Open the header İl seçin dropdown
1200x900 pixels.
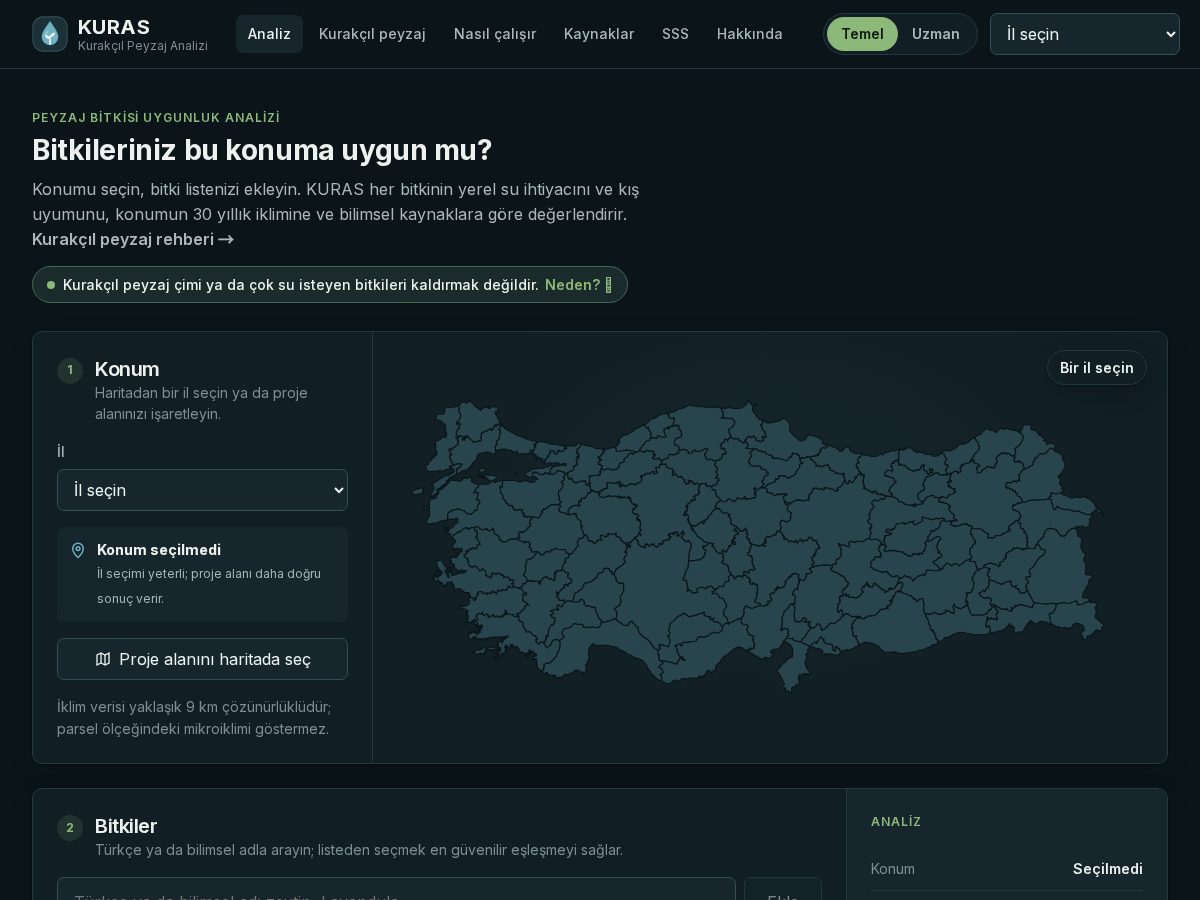[x=1085, y=34]
